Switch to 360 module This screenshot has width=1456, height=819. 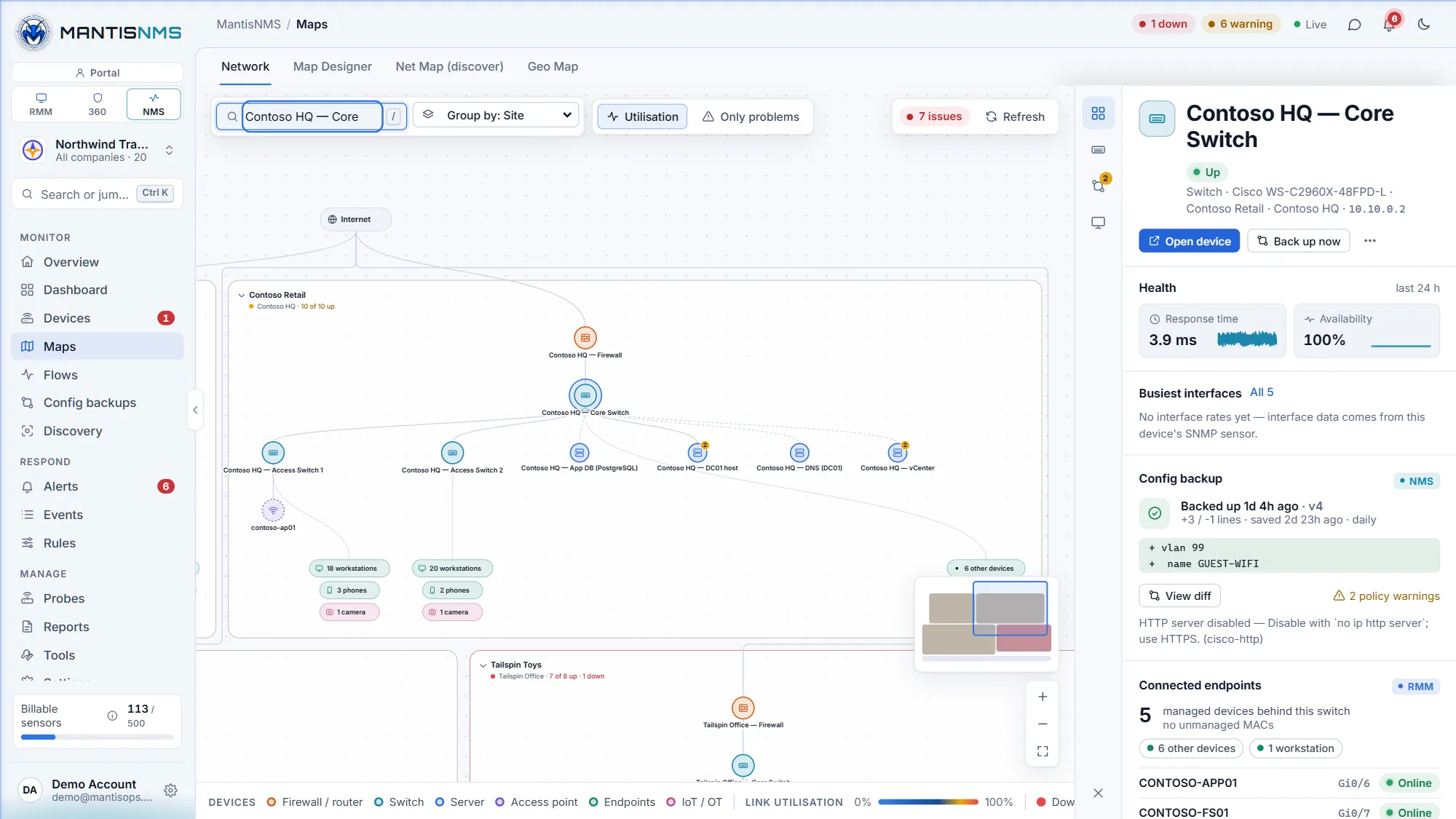[97, 104]
